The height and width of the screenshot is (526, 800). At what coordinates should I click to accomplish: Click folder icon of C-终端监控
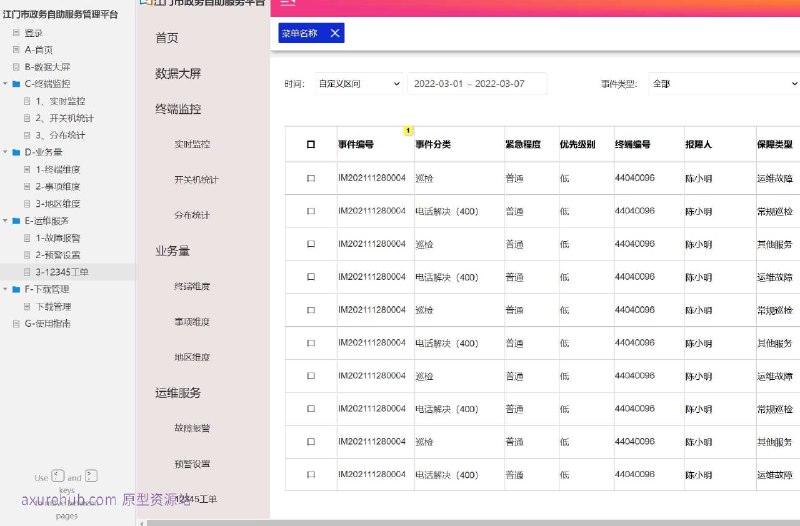[16, 84]
